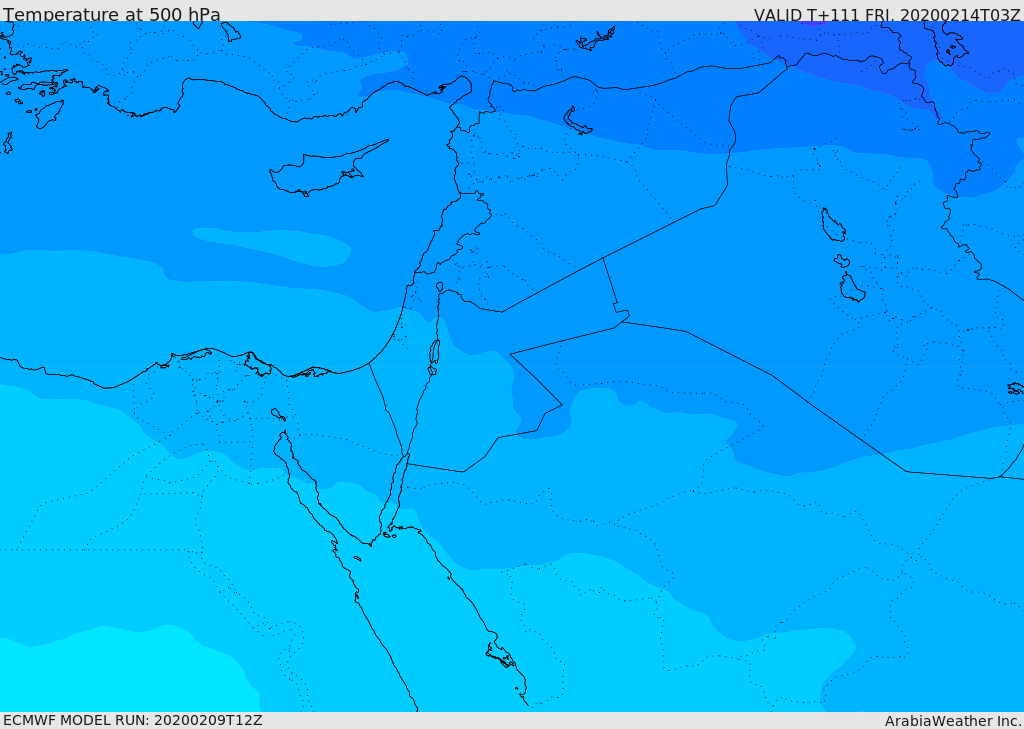
Task: Click the island of Cyprus on the map
Action: point(327,170)
